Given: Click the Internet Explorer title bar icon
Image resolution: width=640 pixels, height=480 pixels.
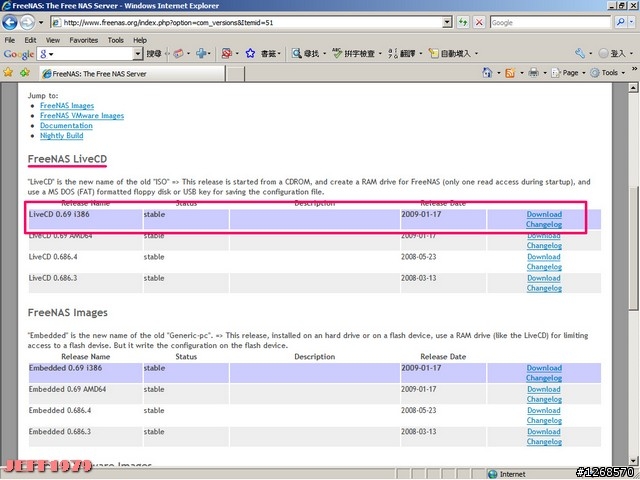Looking at the screenshot, I should click(6, 5).
